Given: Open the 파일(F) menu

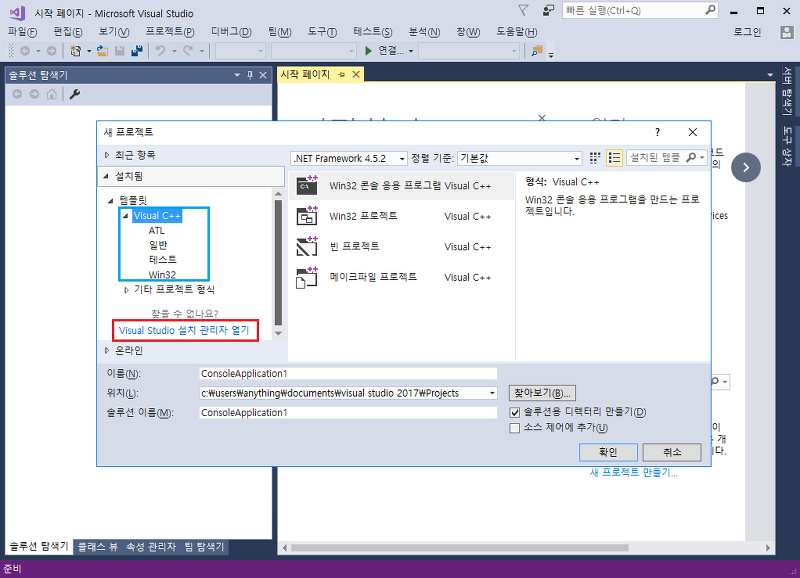Looking at the screenshot, I should tap(22, 32).
